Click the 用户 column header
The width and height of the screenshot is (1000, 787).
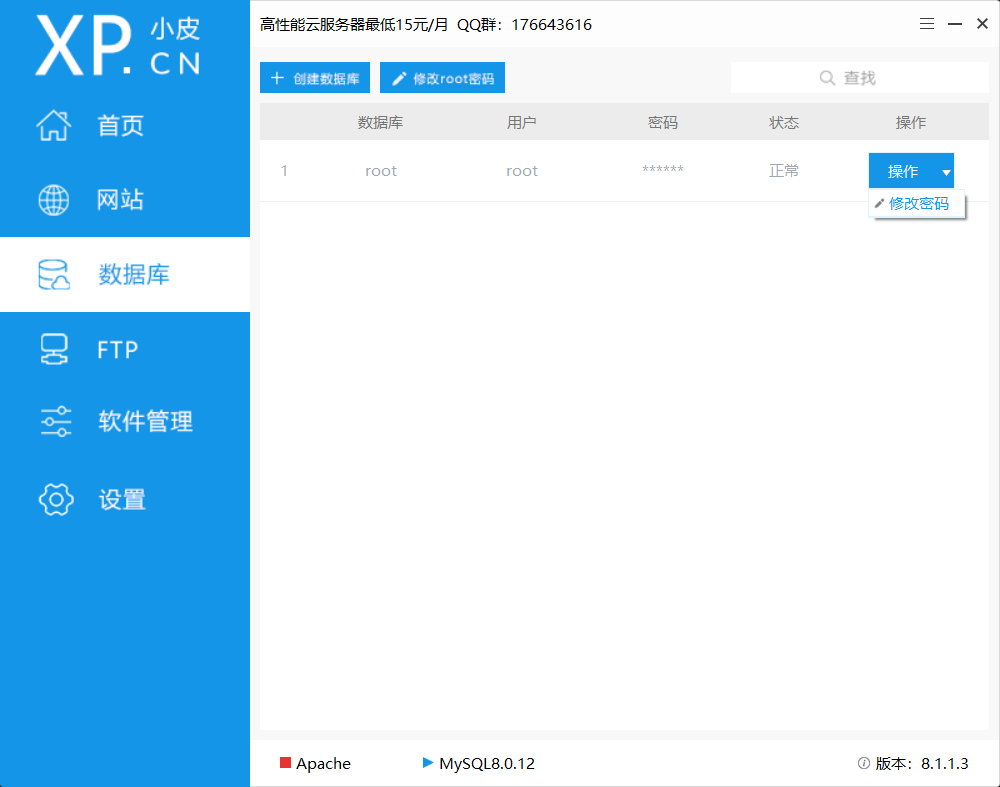(522, 122)
